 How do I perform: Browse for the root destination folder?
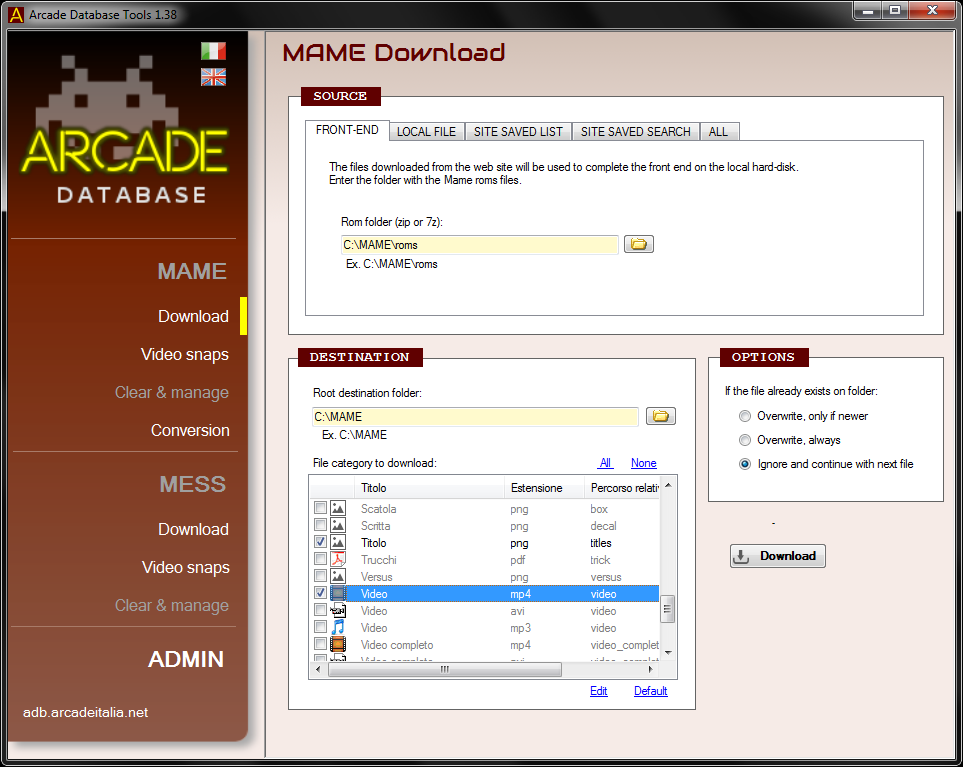click(x=661, y=416)
